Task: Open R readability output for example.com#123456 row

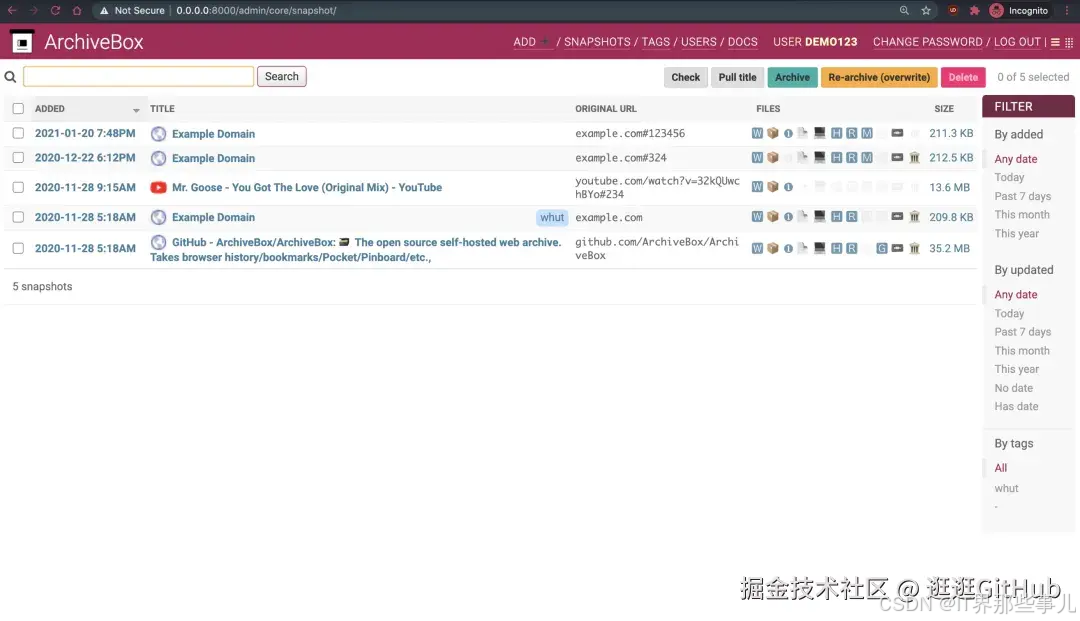Action: (852, 134)
